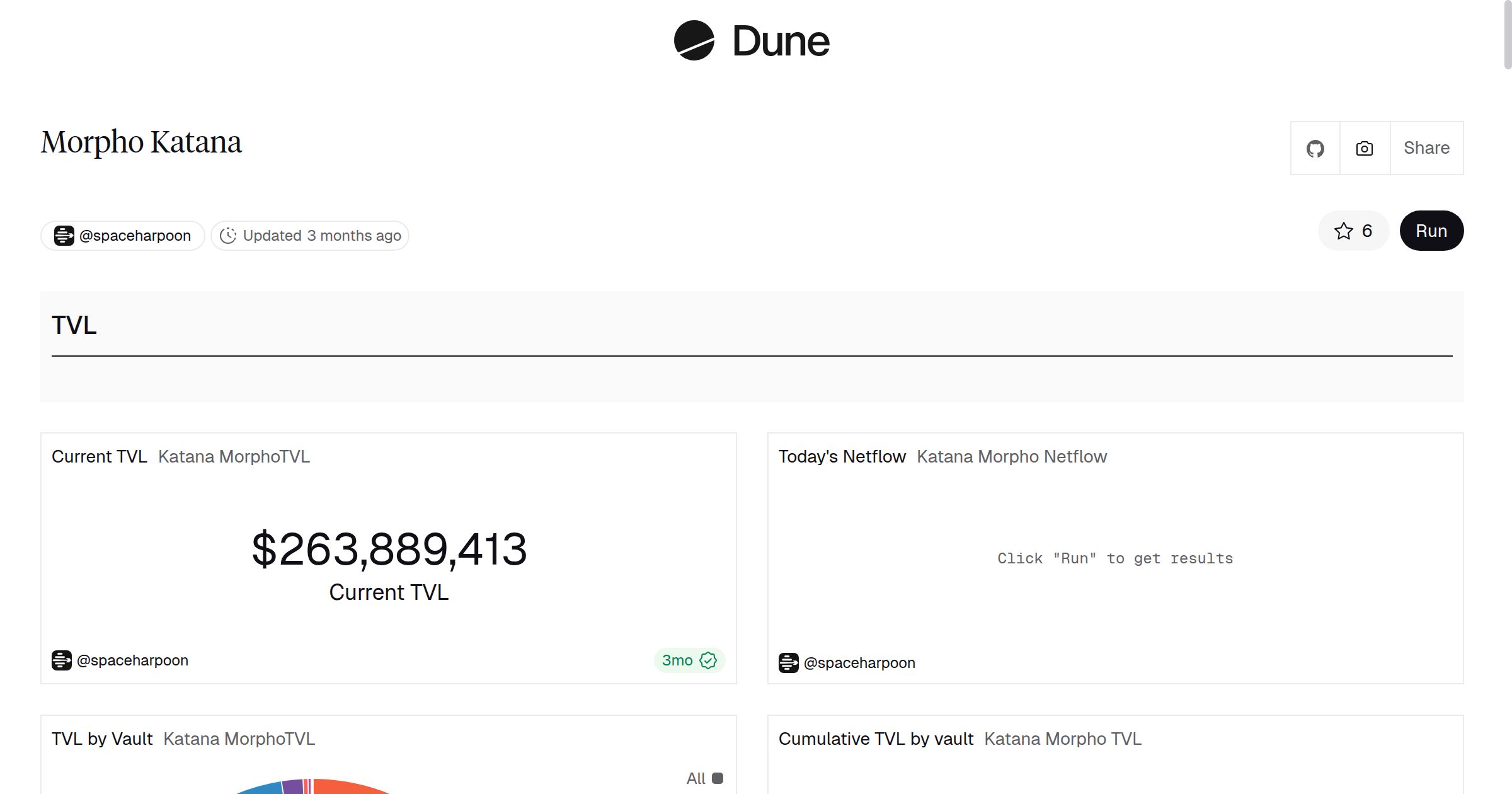
Task: Open Katana MorphoTVL query link in Current TVL
Action: (x=234, y=457)
